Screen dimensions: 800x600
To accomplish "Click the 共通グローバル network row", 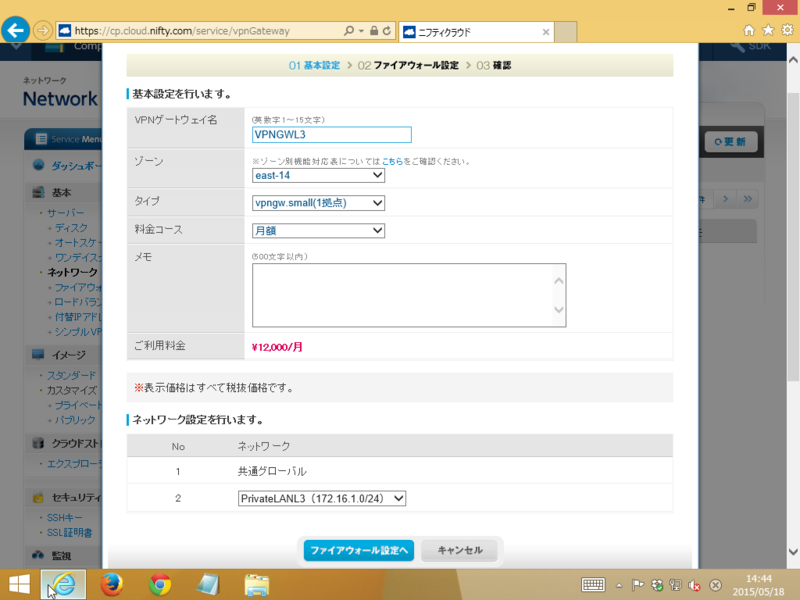I will point(399,471).
